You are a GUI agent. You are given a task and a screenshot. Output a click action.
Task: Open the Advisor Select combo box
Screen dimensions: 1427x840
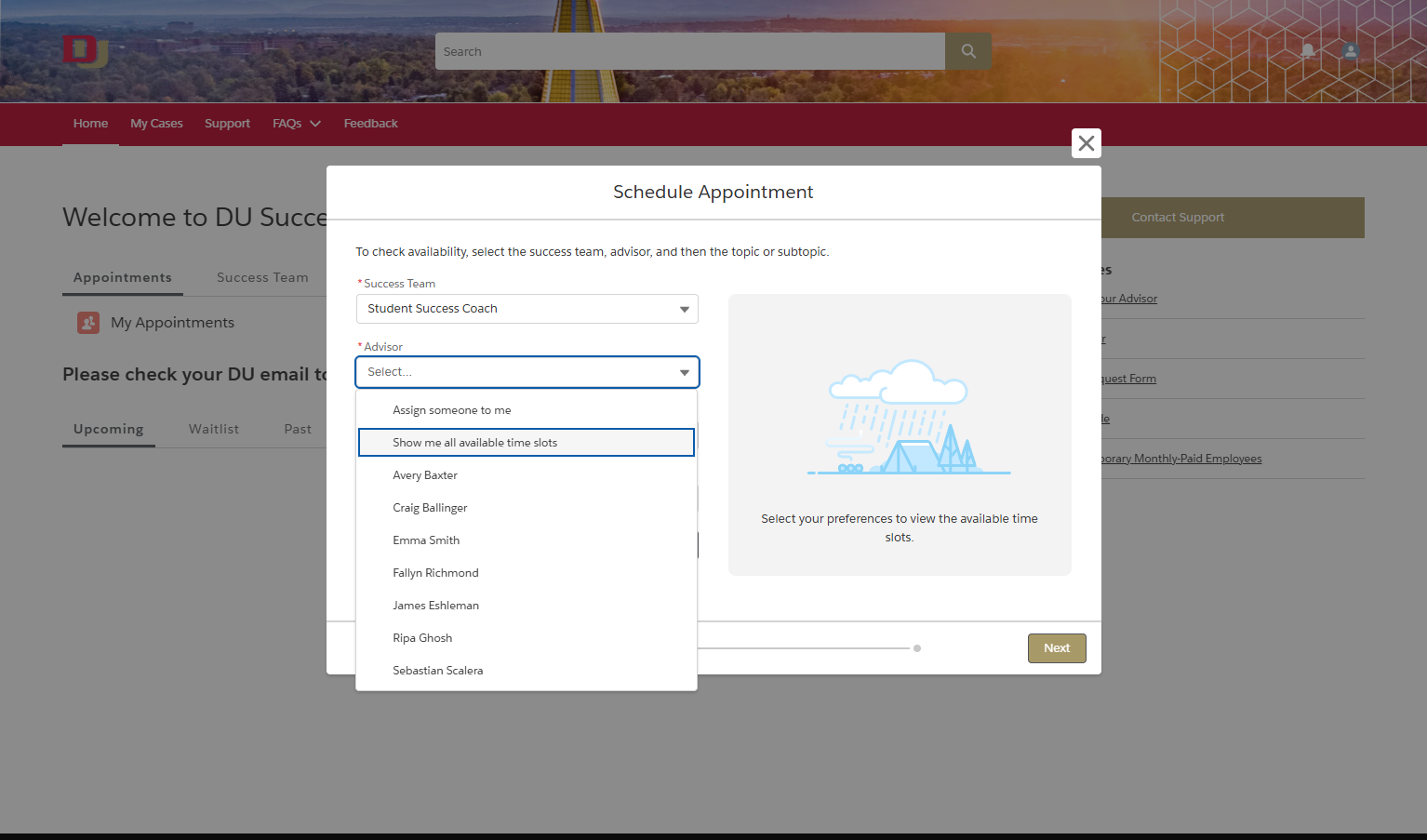pyautogui.click(x=527, y=372)
